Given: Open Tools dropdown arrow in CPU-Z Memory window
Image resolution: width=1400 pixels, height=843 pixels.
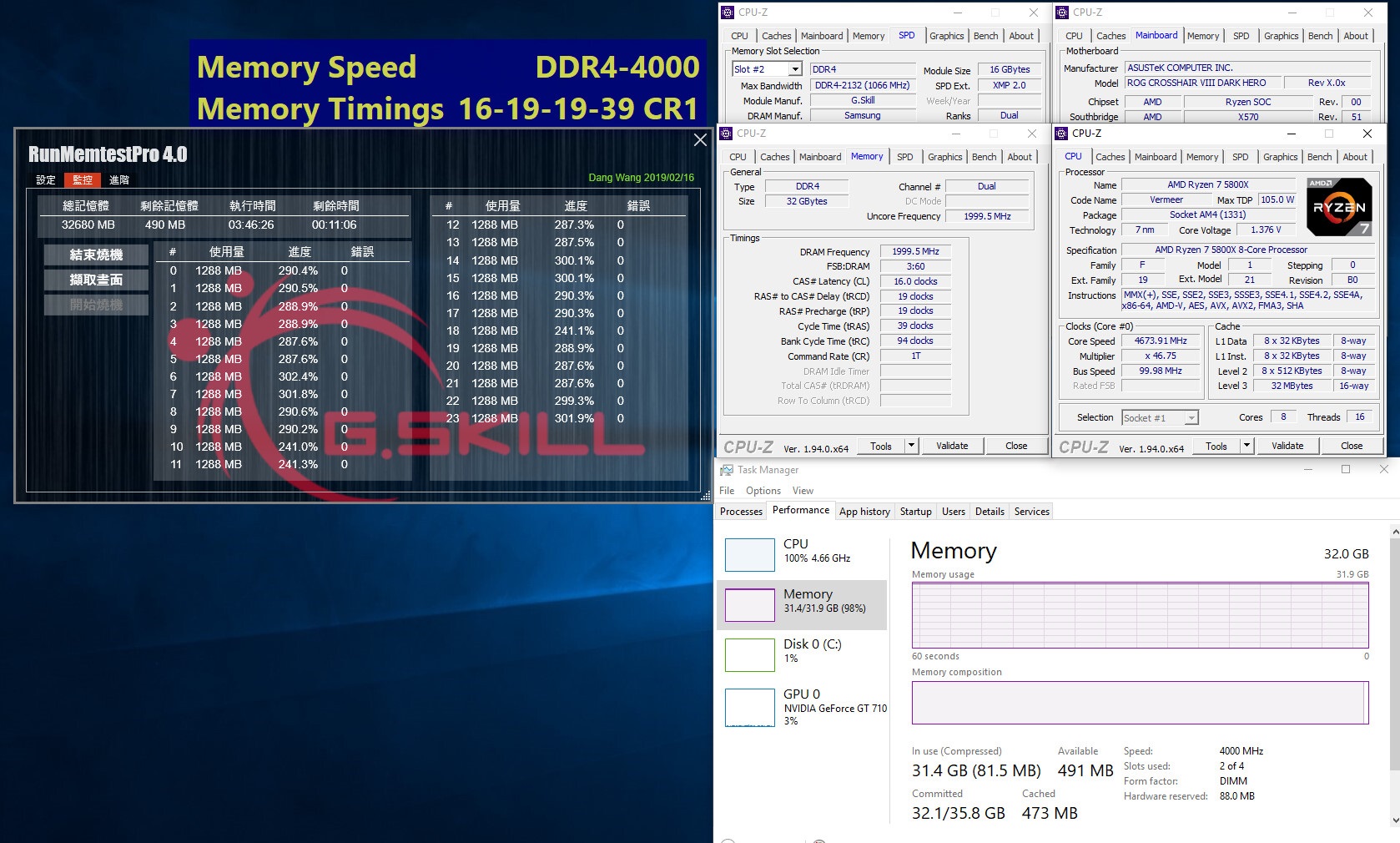Looking at the screenshot, I should pos(911,446).
